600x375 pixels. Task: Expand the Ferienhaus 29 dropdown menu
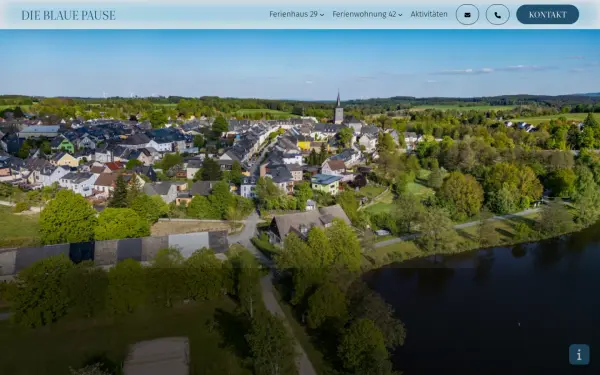(x=297, y=14)
